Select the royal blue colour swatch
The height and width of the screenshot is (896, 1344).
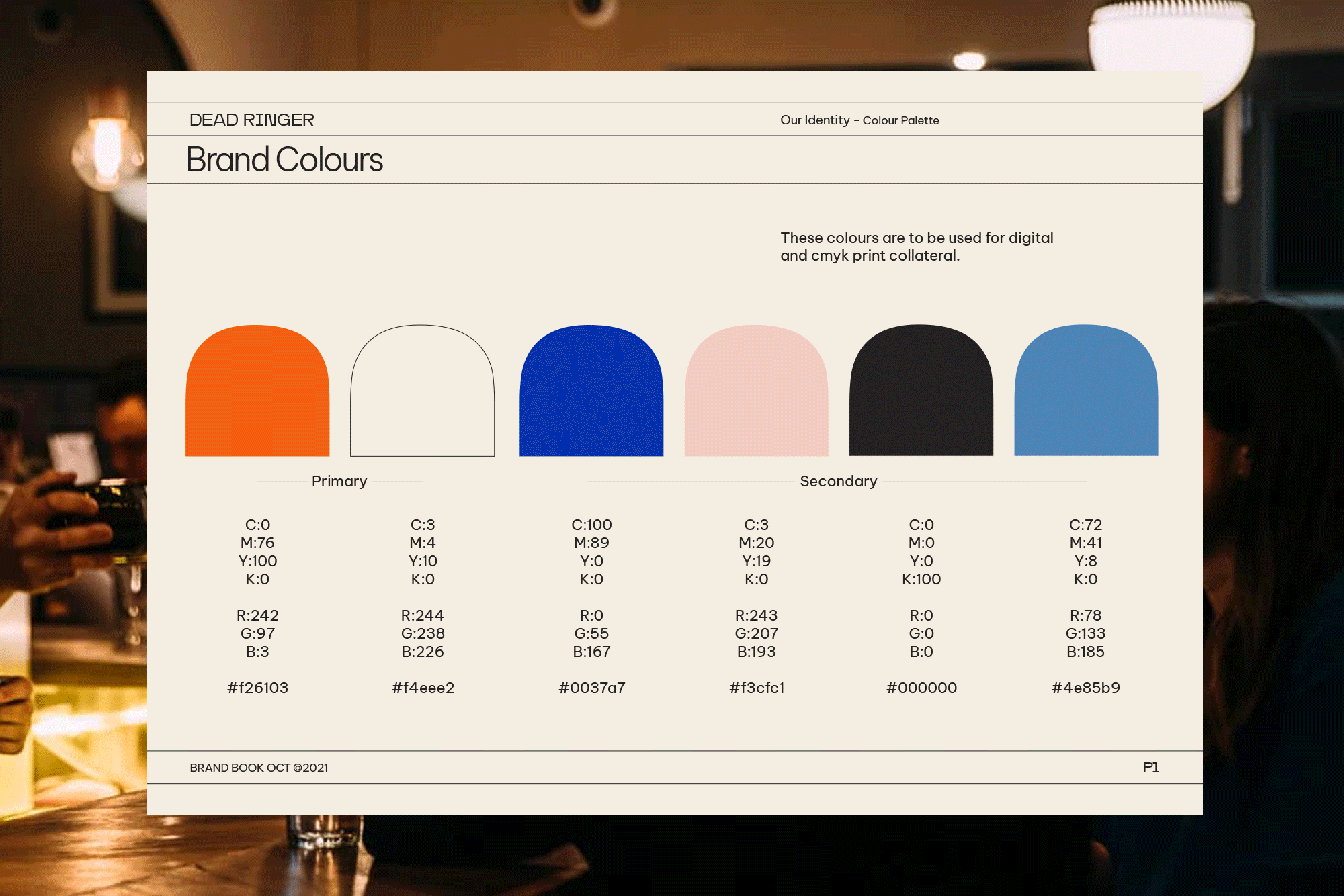click(591, 391)
